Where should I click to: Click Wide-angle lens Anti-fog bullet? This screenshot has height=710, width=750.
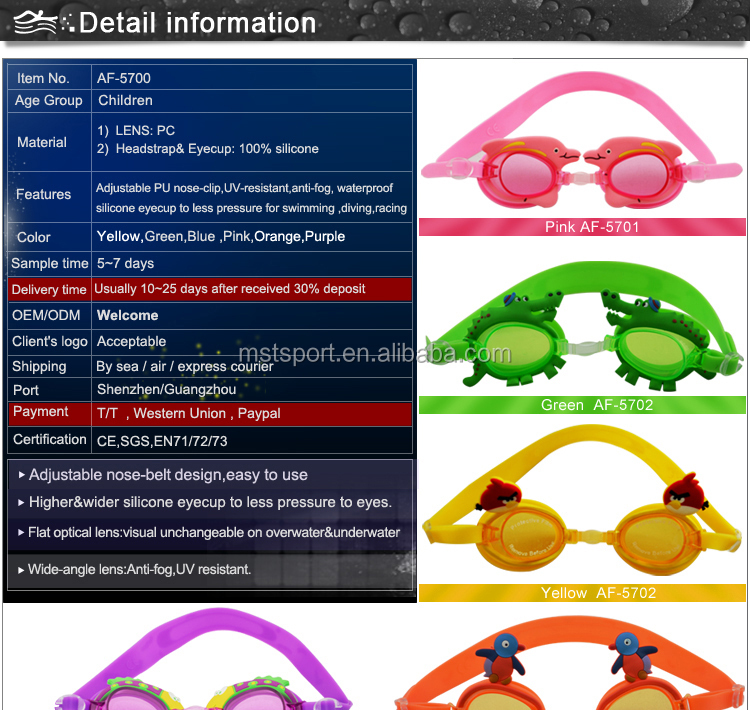(x=134, y=569)
